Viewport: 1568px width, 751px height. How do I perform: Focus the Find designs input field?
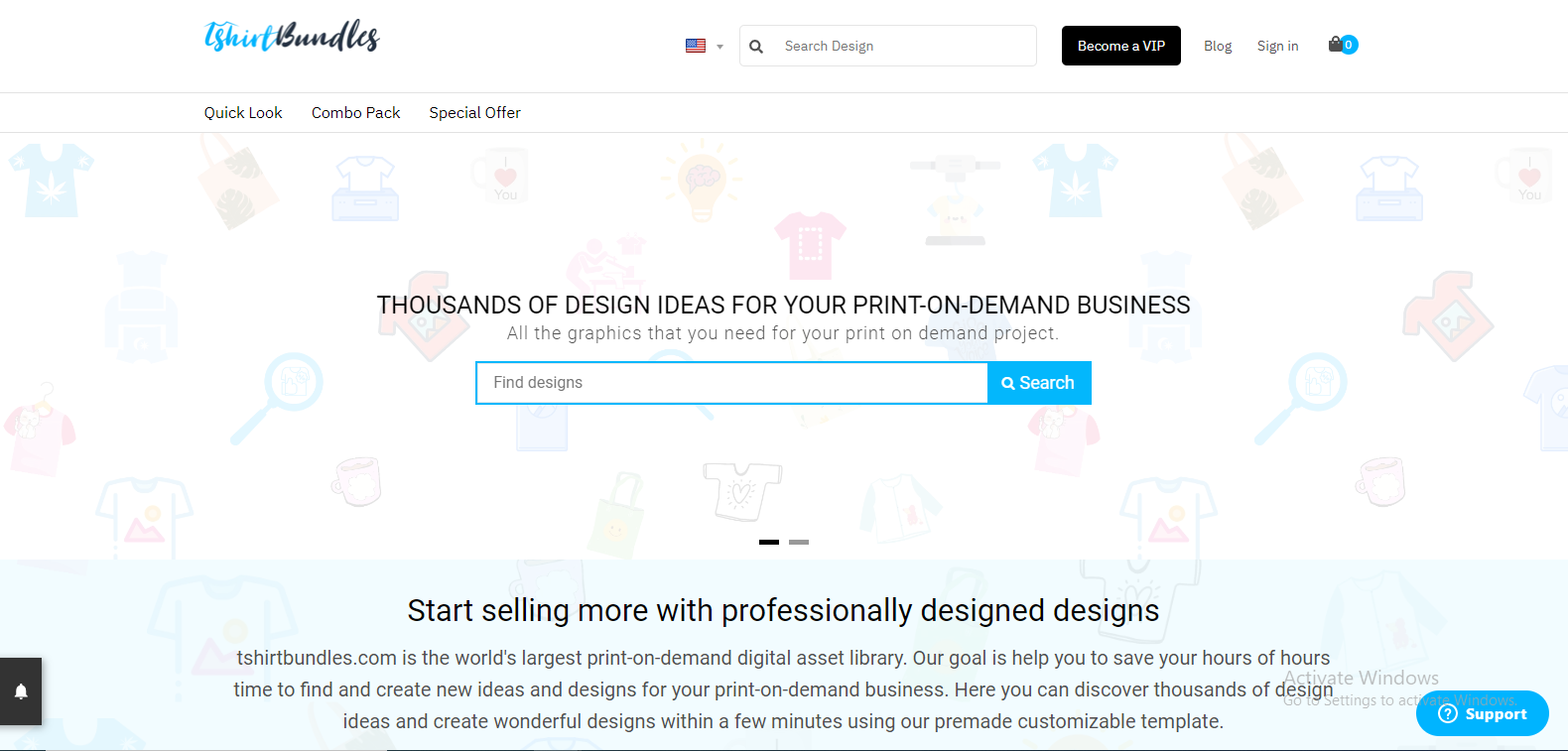[x=732, y=383]
